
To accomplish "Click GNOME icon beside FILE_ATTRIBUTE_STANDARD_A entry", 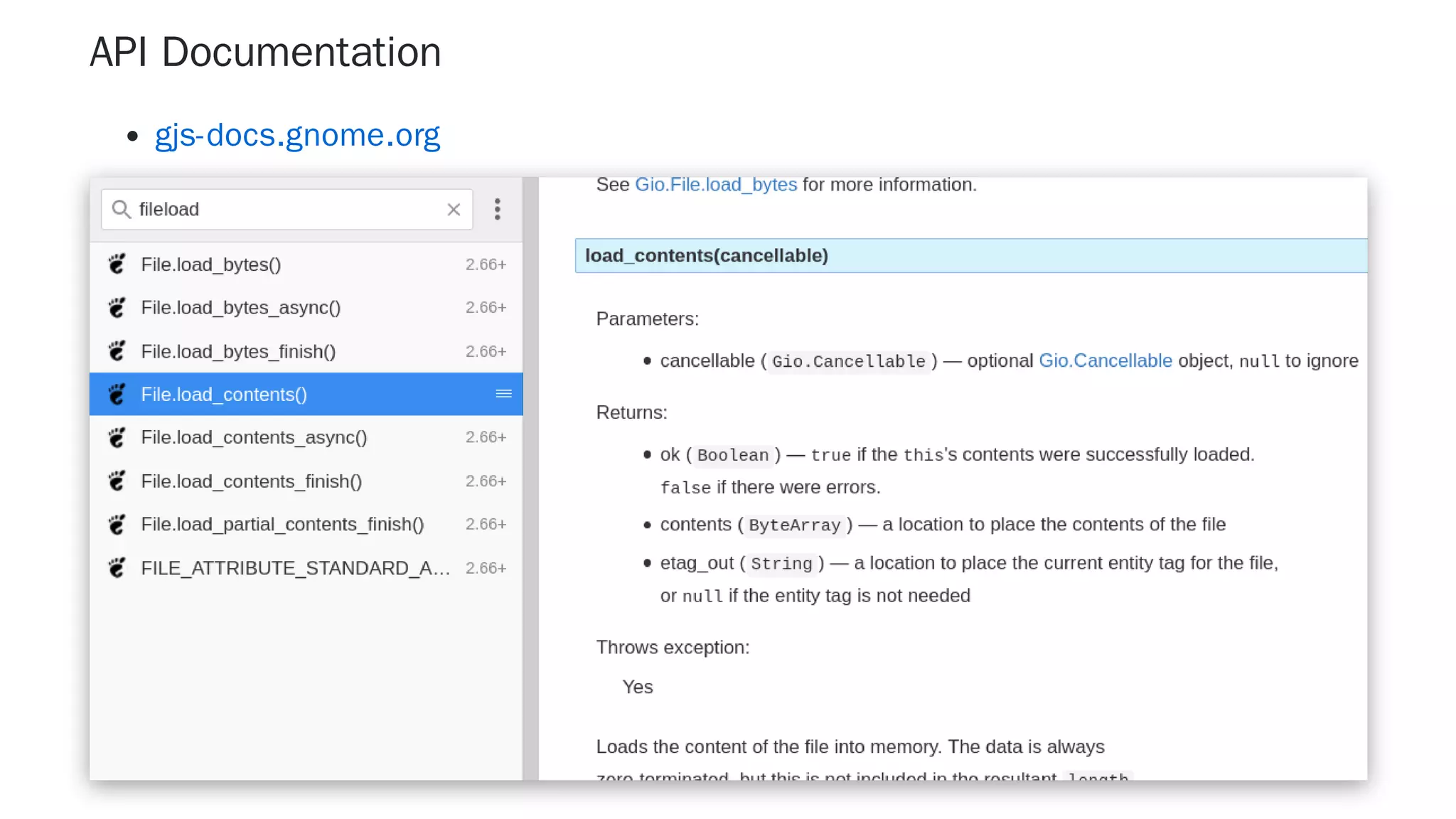I will point(117,568).
